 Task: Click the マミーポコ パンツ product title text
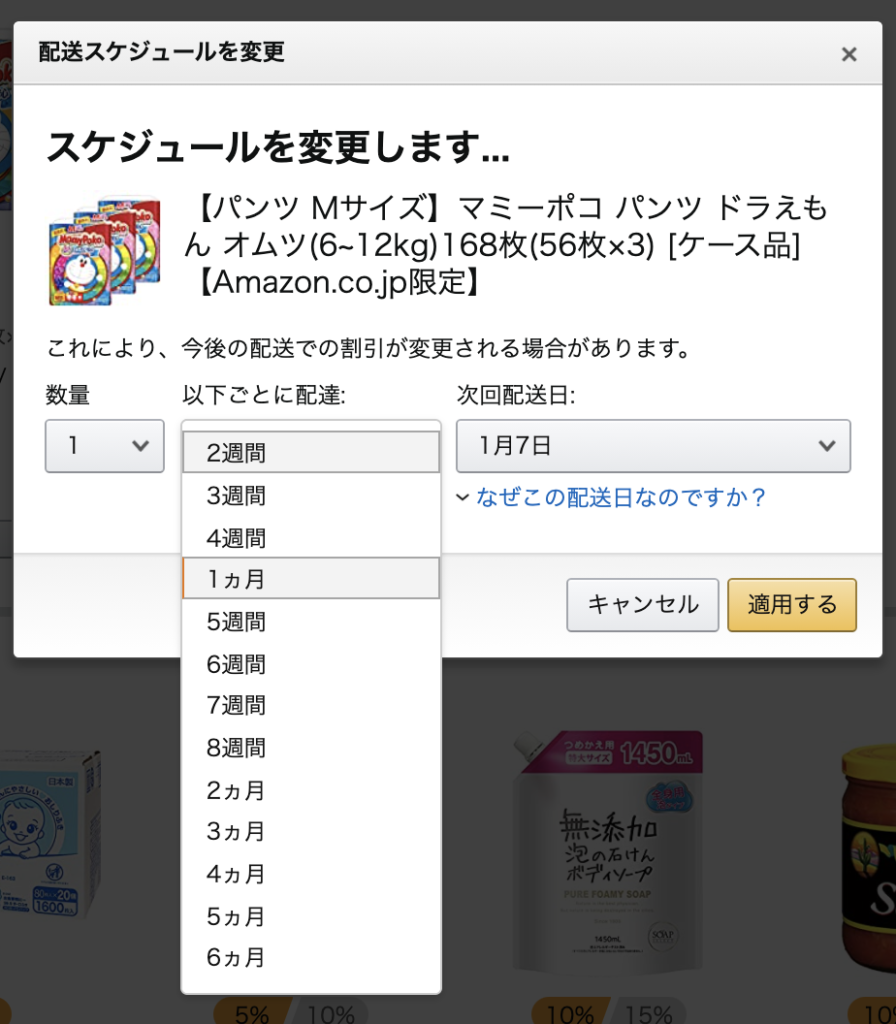click(x=506, y=245)
